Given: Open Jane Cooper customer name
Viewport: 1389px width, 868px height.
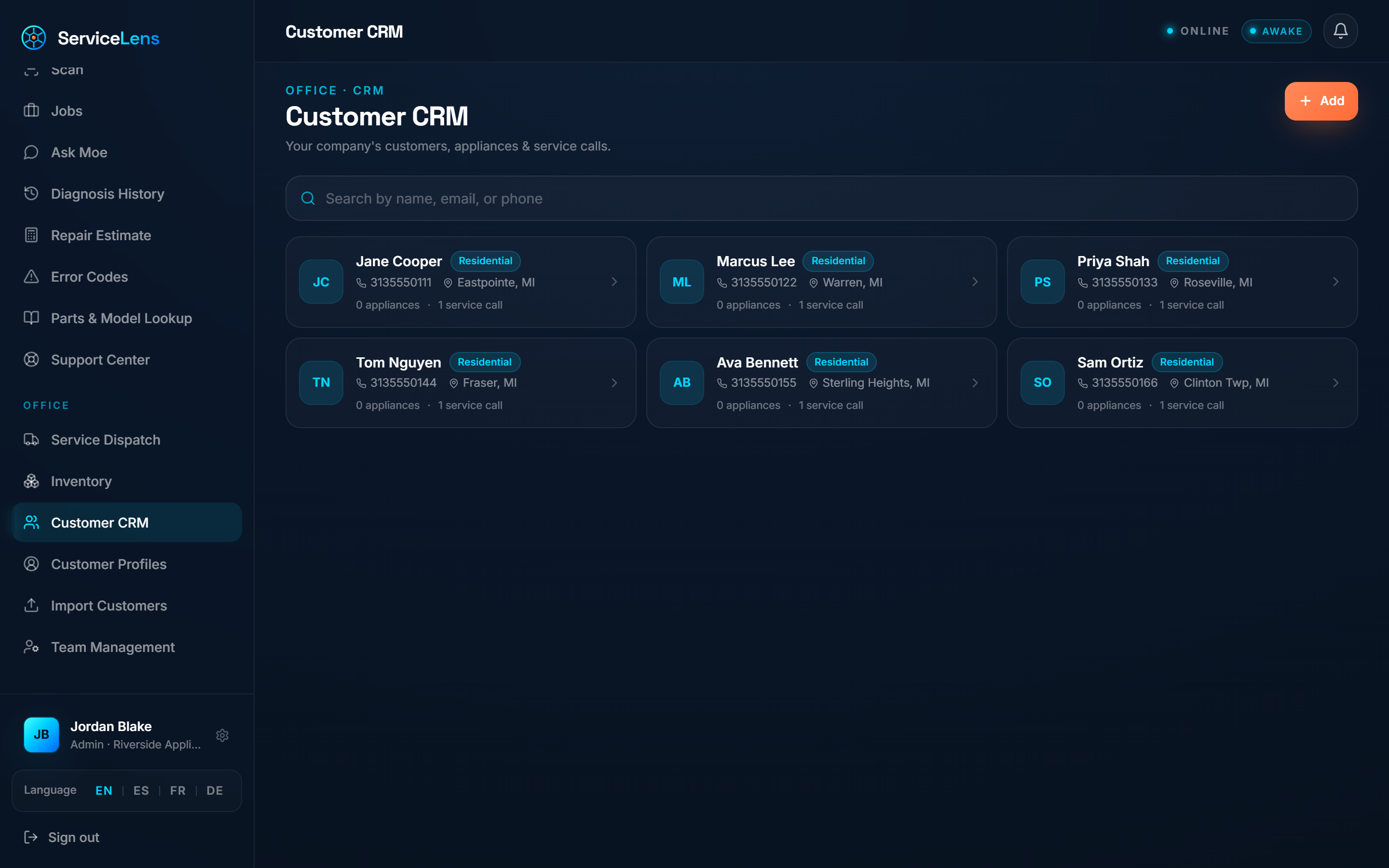Looking at the screenshot, I should point(399,261).
